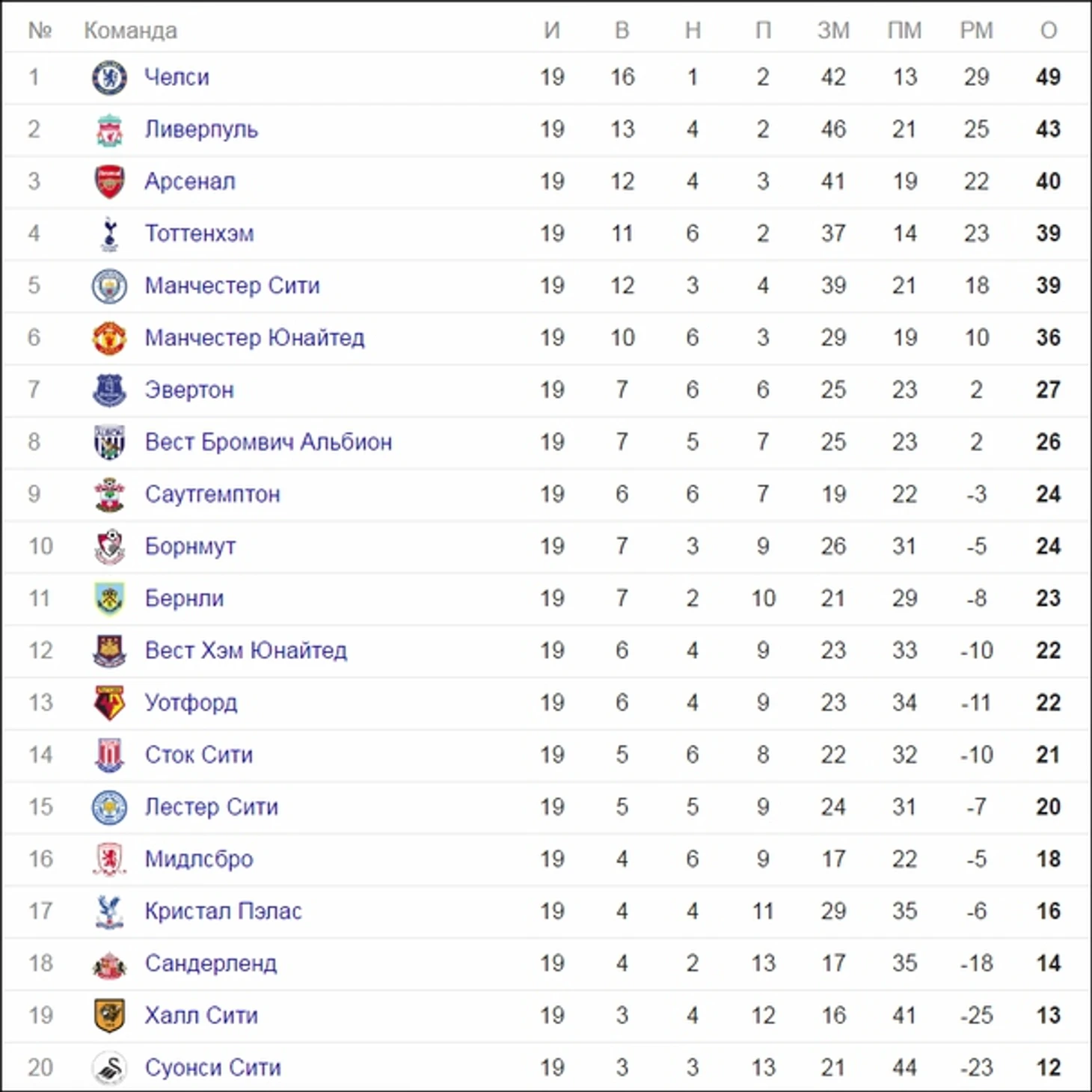Click the Watford club crest icon
Image resolution: width=1092 pixels, height=1092 pixels.
point(109,702)
